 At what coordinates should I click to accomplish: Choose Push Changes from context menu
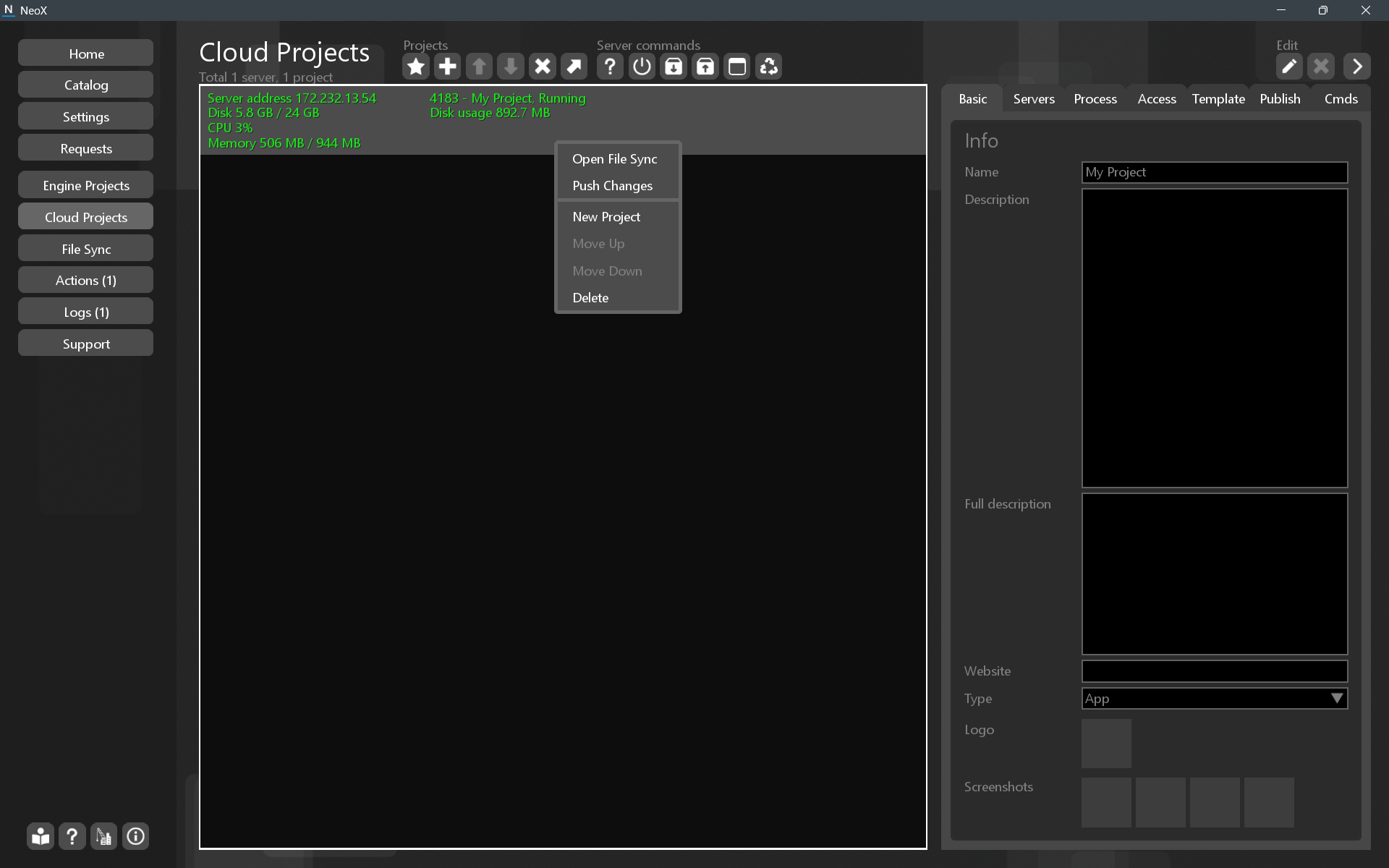click(612, 186)
